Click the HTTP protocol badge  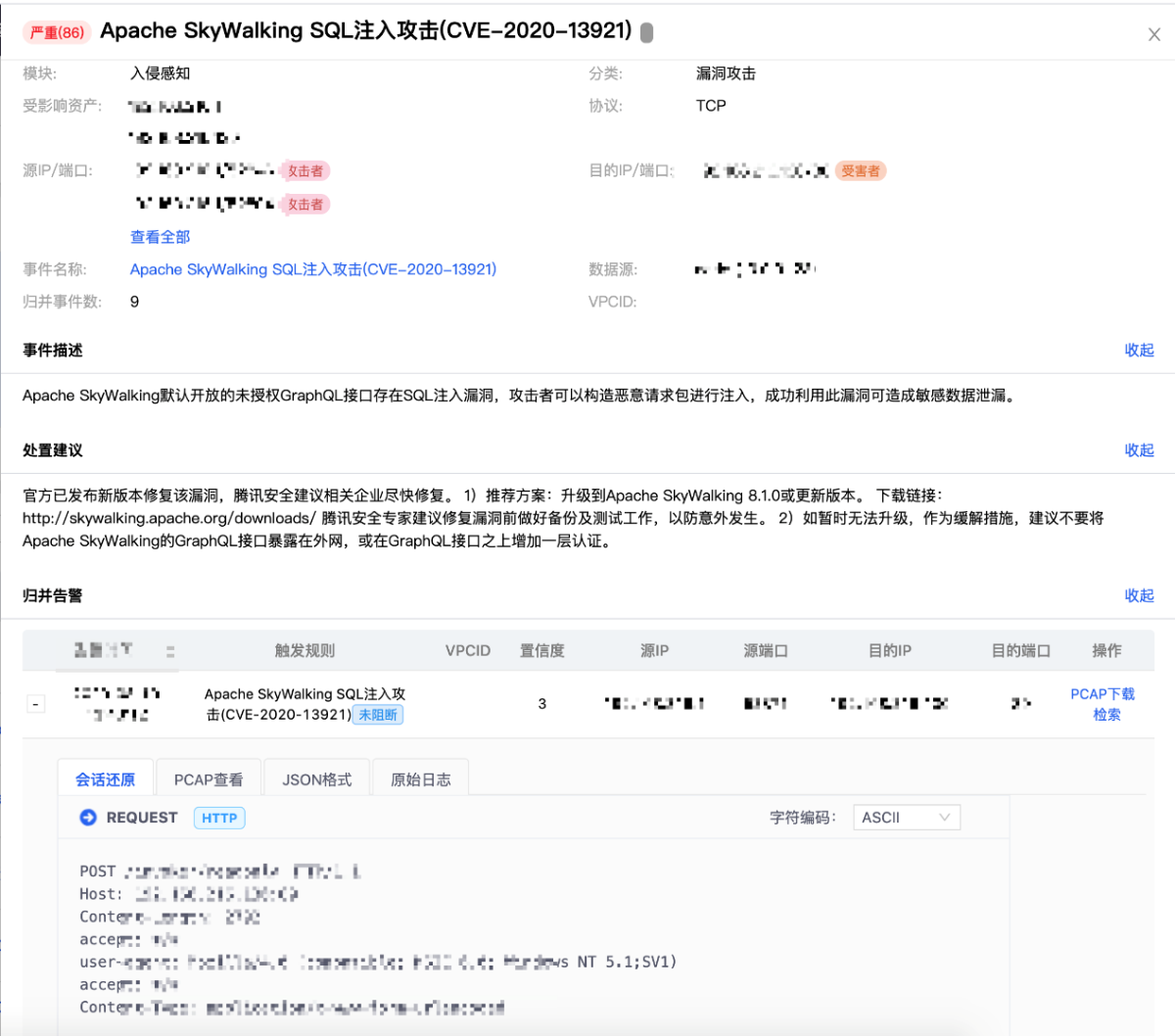tap(219, 818)
